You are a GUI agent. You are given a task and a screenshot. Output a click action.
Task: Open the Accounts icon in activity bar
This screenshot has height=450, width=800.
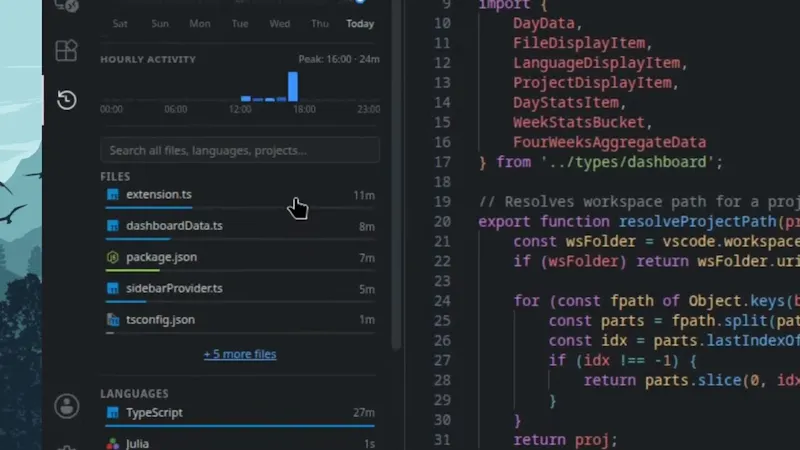click(x=67, y=406)
